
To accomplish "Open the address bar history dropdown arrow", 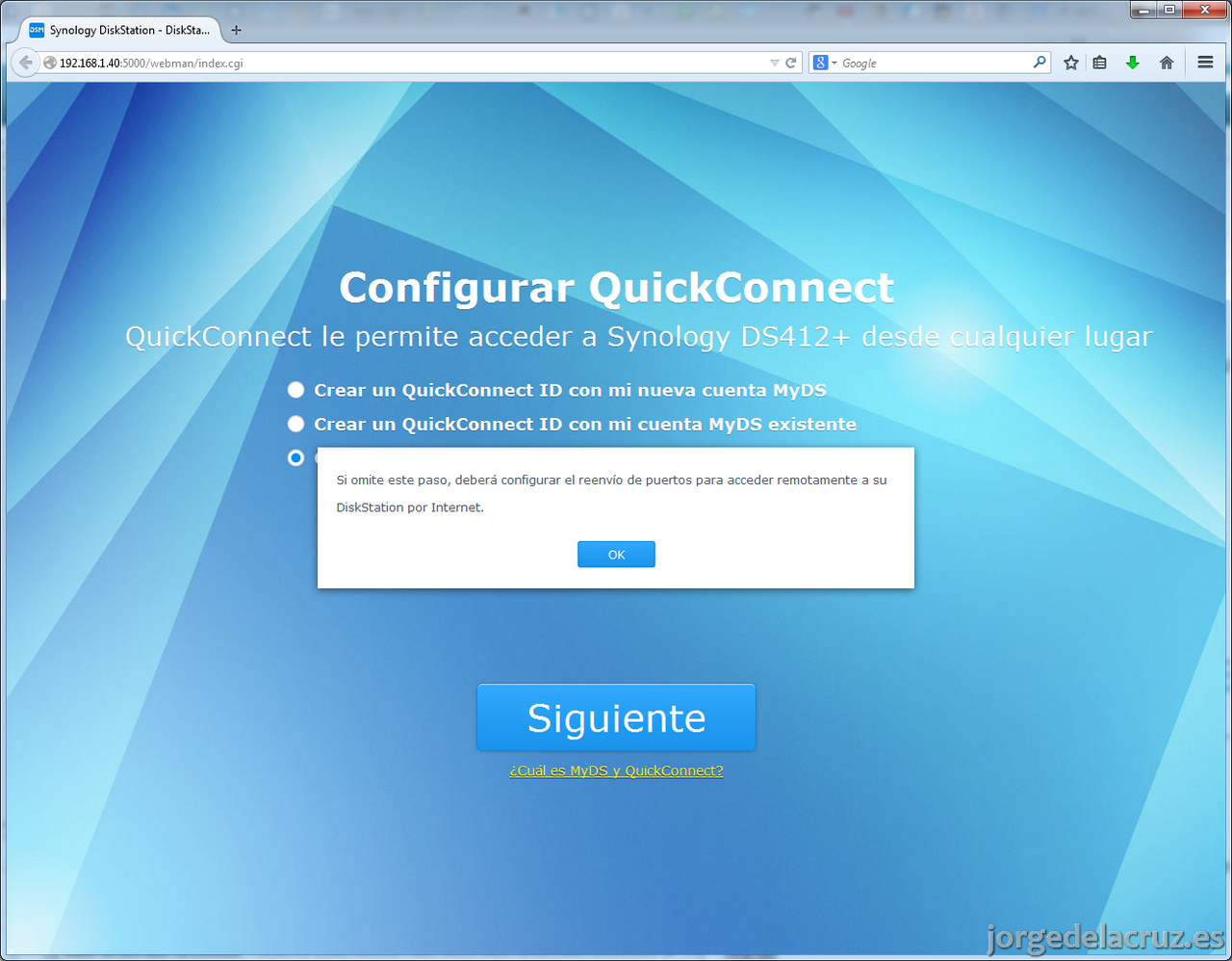I will [x=774, y=63].
